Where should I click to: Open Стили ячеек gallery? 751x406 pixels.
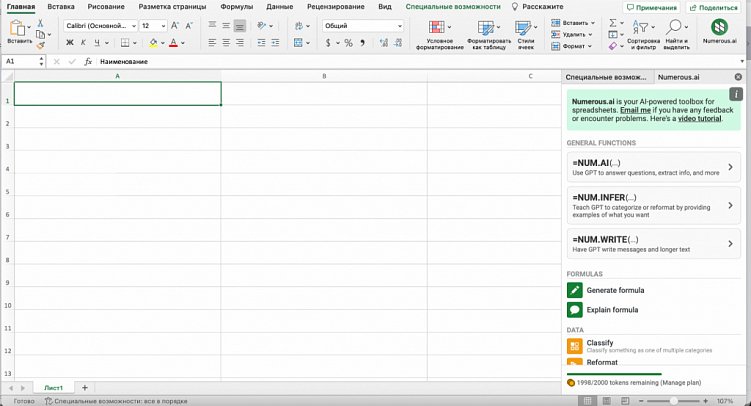pos(525,35)
